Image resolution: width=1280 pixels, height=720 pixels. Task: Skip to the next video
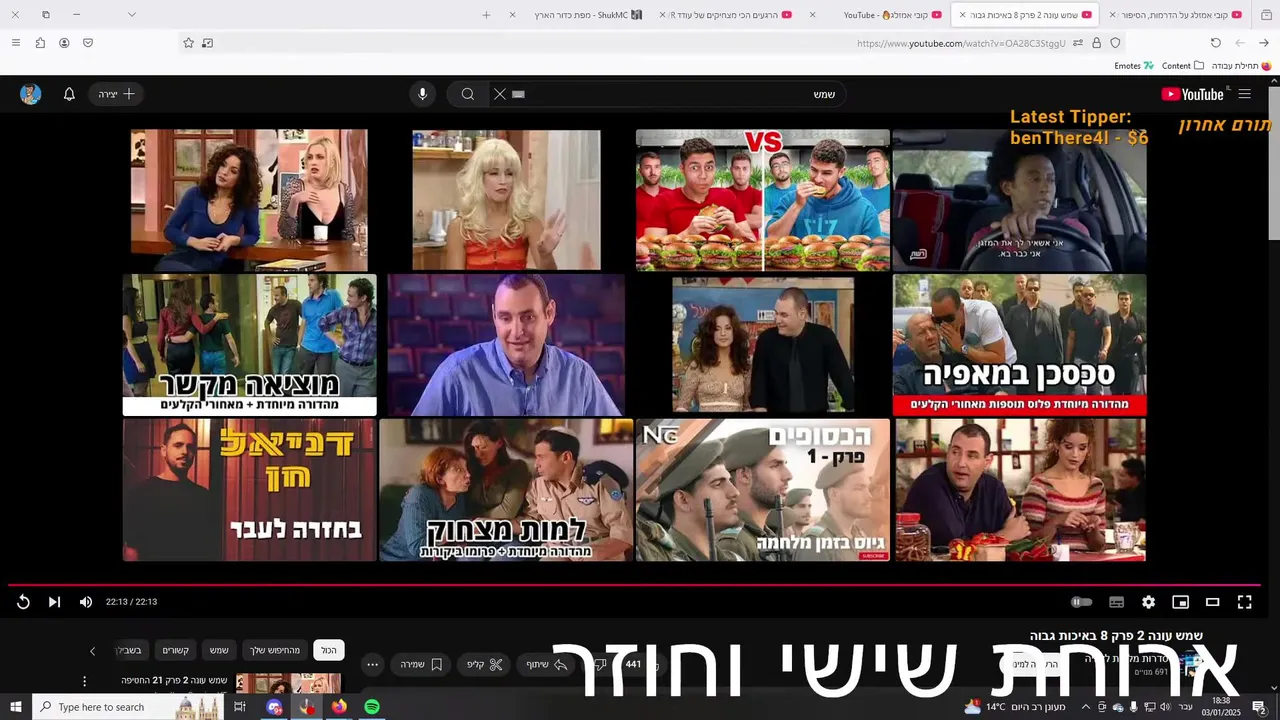(x=55, y=602)
